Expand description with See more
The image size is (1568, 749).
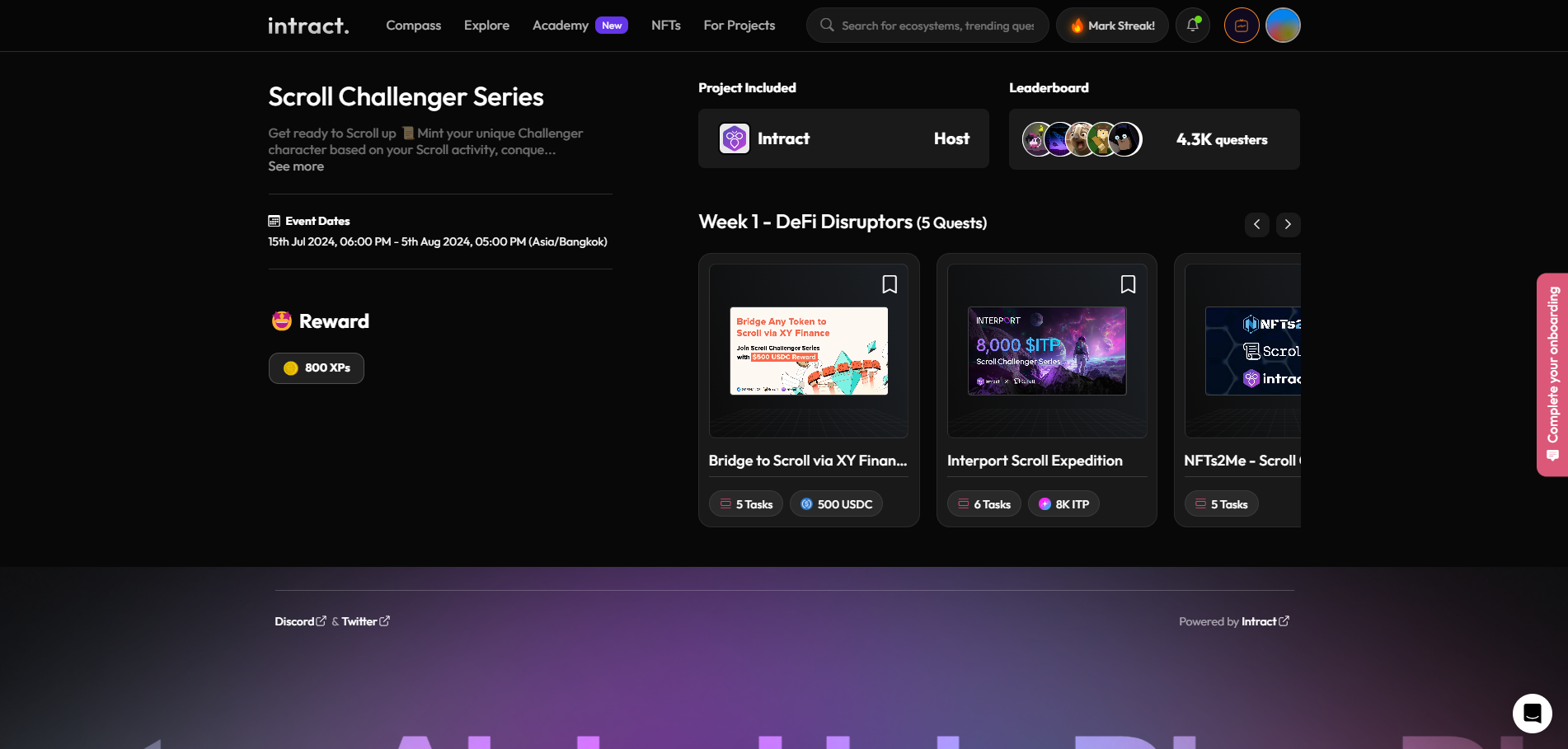[296, 166]
